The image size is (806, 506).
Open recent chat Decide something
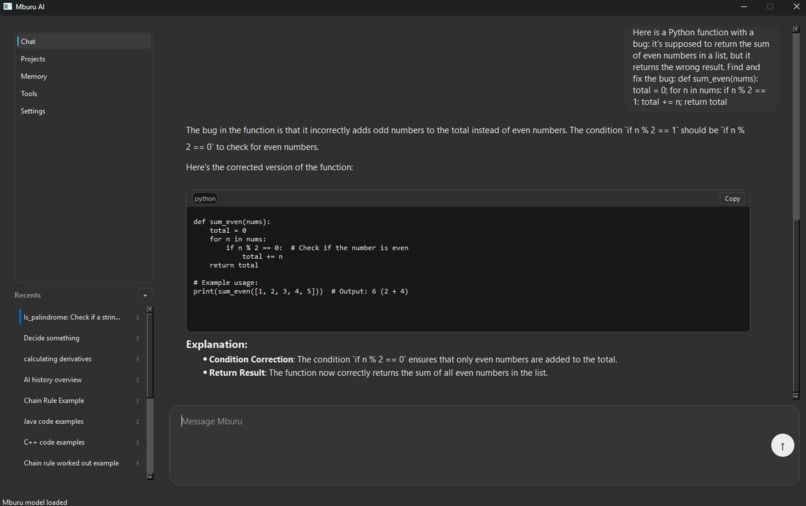pos(51,338)
